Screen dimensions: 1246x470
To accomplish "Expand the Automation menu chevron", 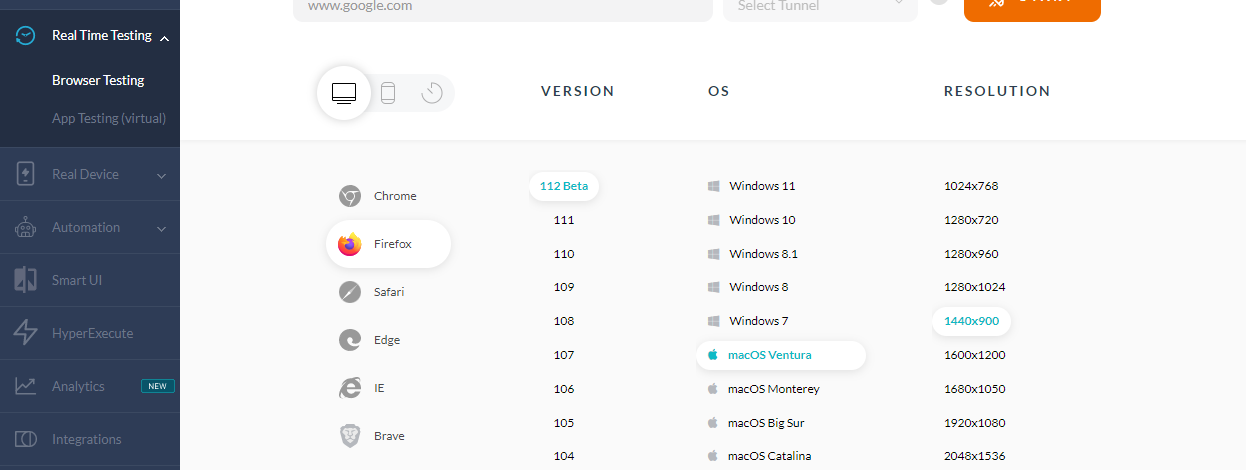I will 162,228.
